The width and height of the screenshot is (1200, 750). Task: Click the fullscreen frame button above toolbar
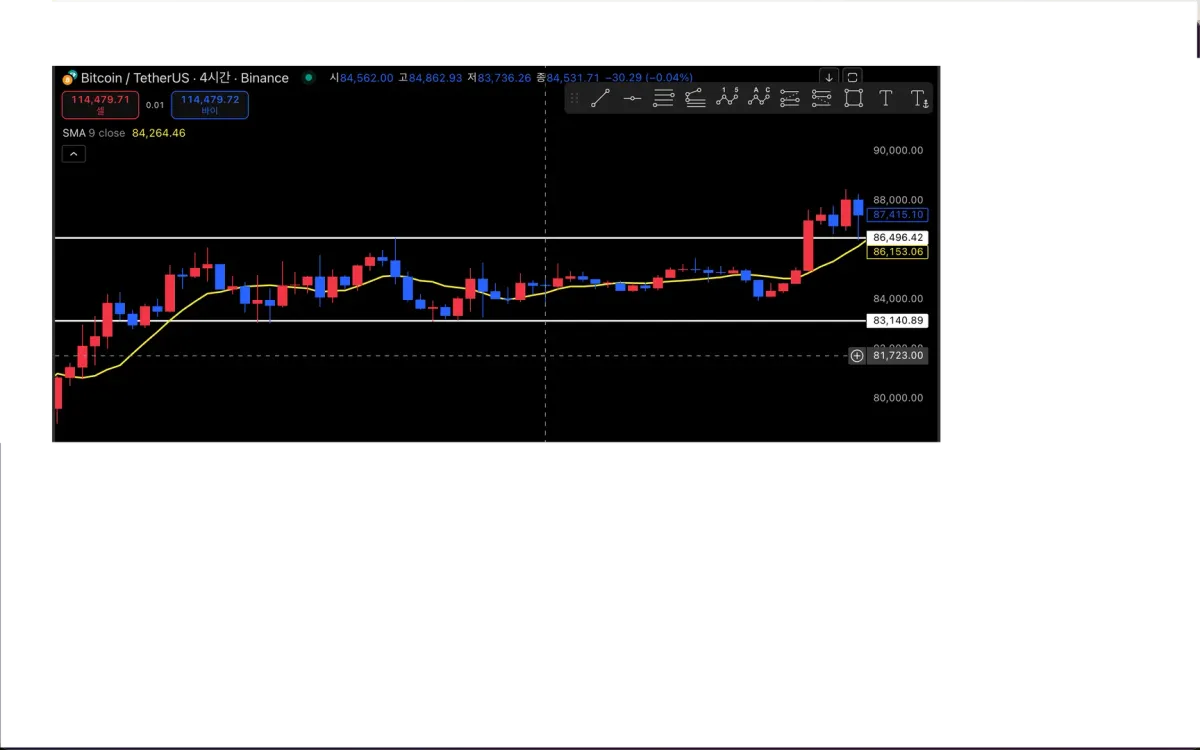pyautogui.click(x=852, y=77)
